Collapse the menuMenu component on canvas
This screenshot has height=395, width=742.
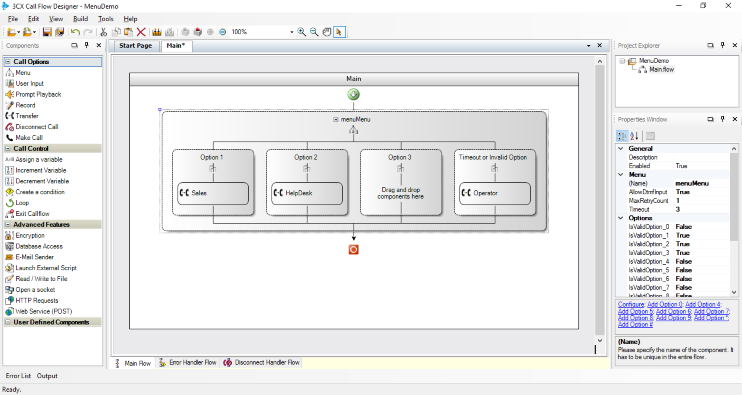[336, 120]
